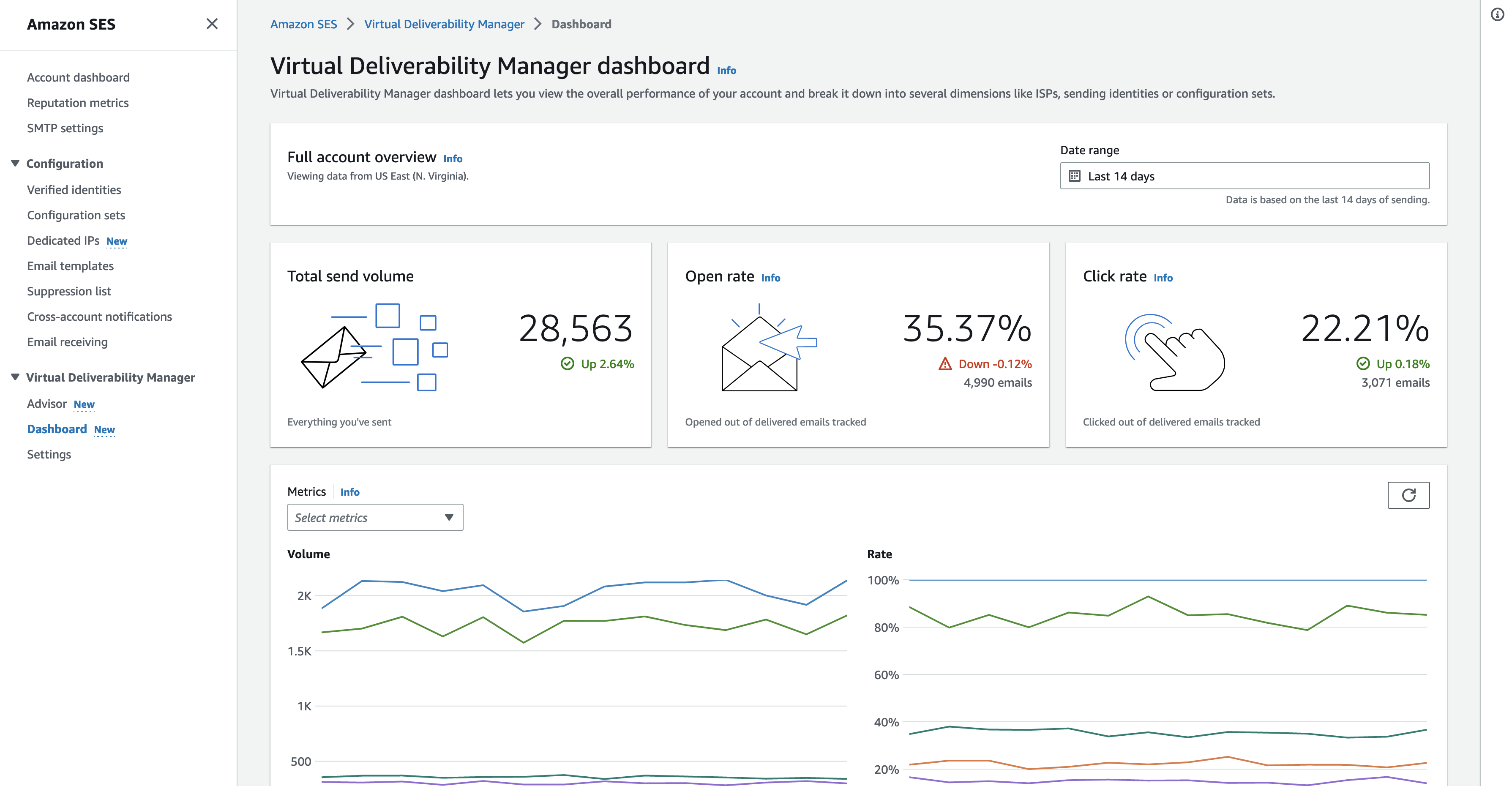
Task: Click the refresh icon on metrics chart
Action: pyautogui.click(x=1409, y=494)
